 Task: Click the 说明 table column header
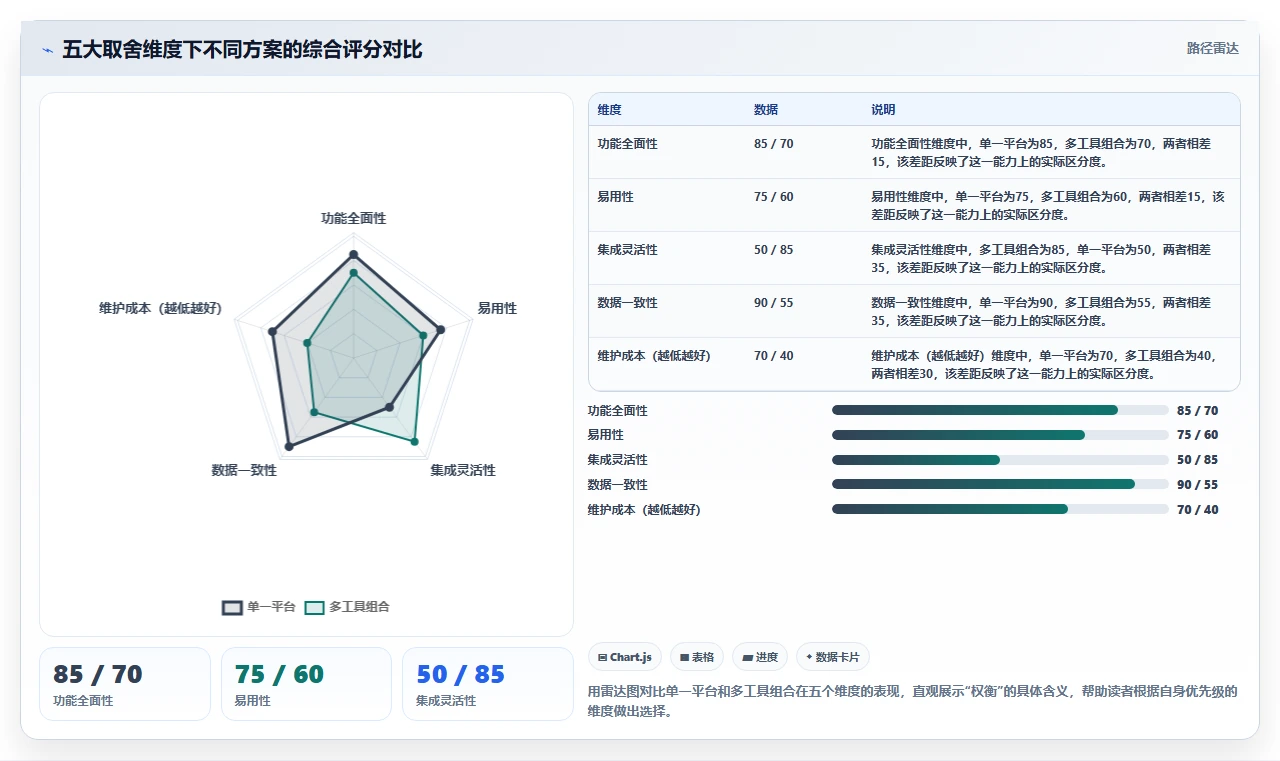[883, 110]
